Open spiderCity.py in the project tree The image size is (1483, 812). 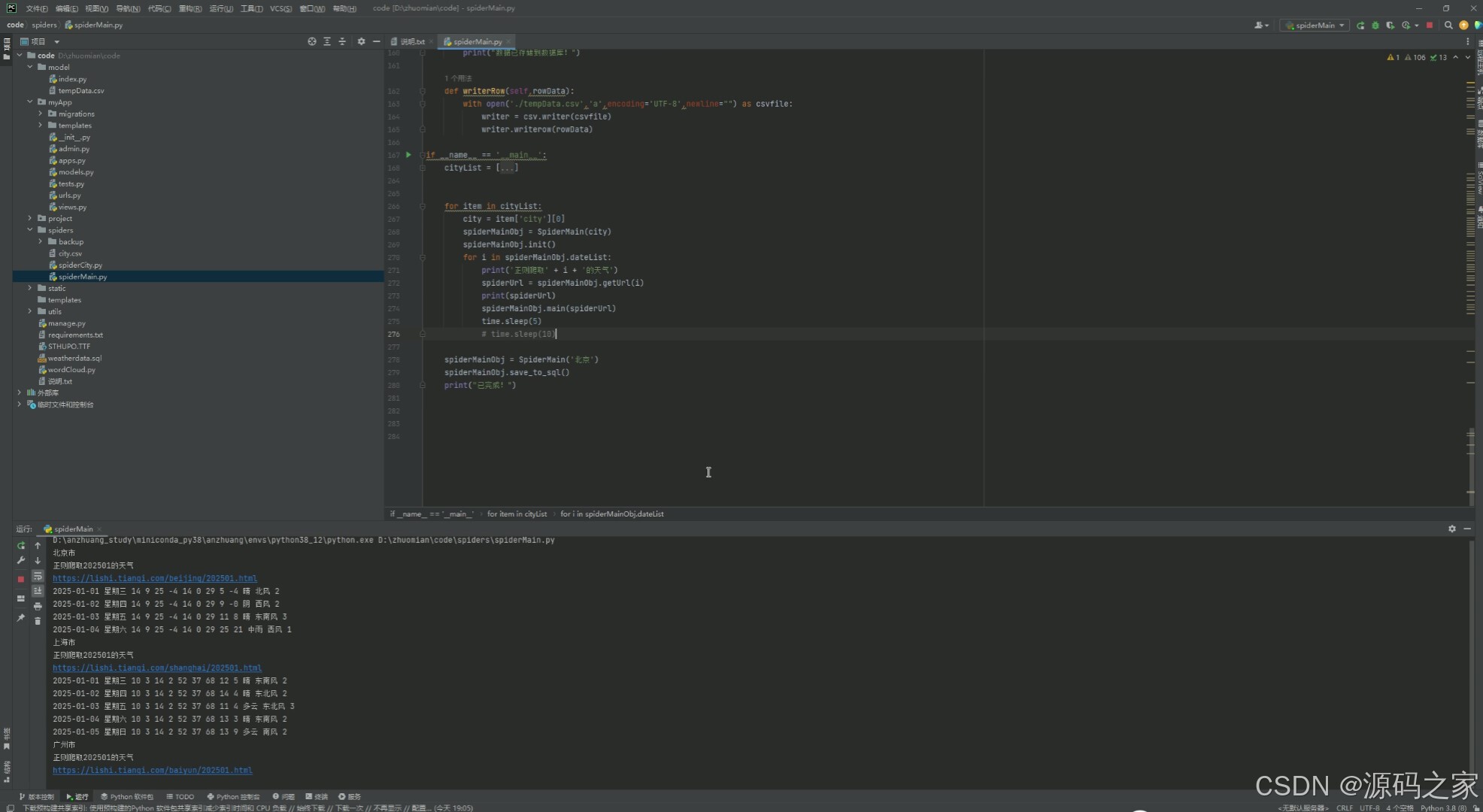tap(80, 265)
